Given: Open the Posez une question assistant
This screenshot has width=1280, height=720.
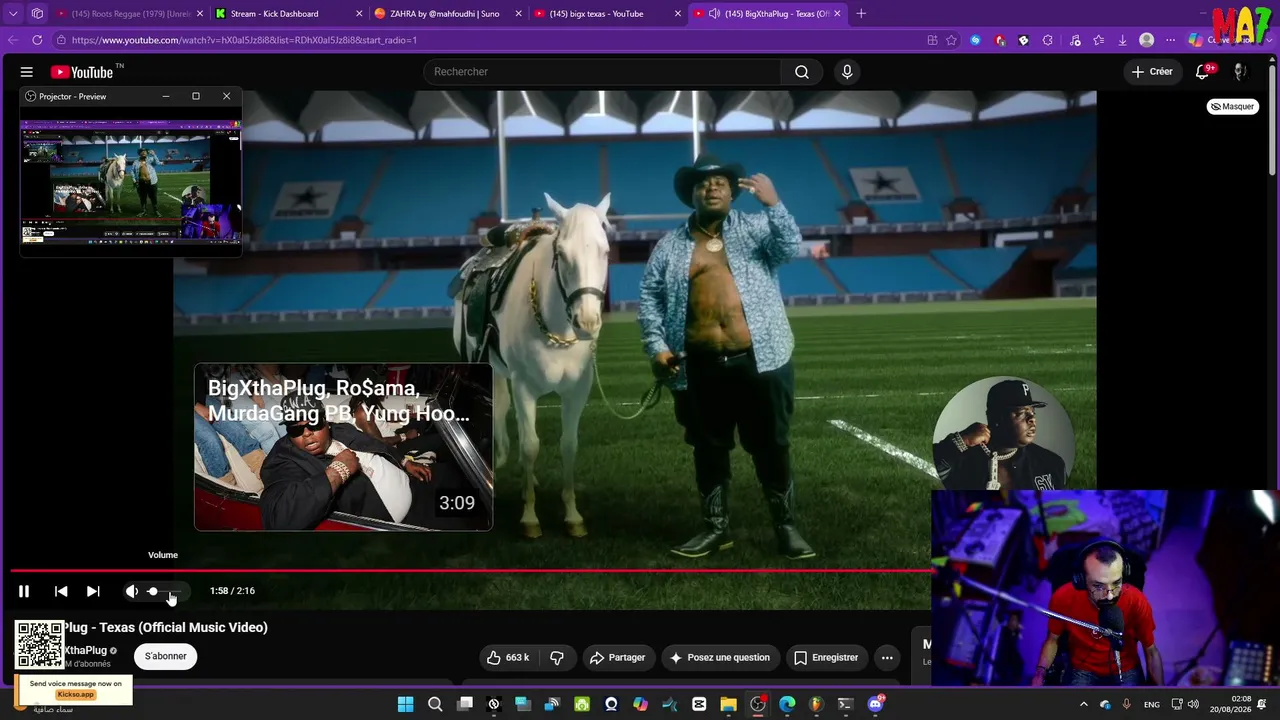Looking at the screenshot, I should (720, 657).
